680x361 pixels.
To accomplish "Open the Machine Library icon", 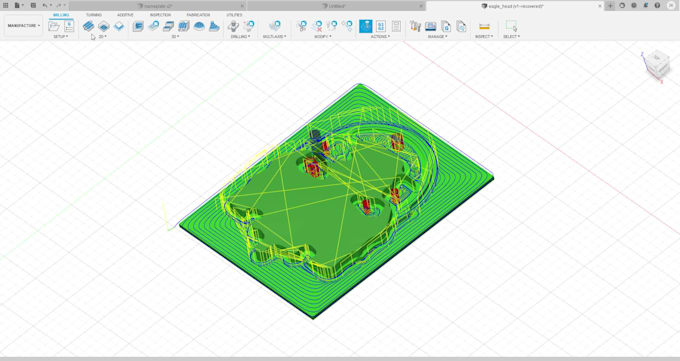I will click(x=431, y=26).
